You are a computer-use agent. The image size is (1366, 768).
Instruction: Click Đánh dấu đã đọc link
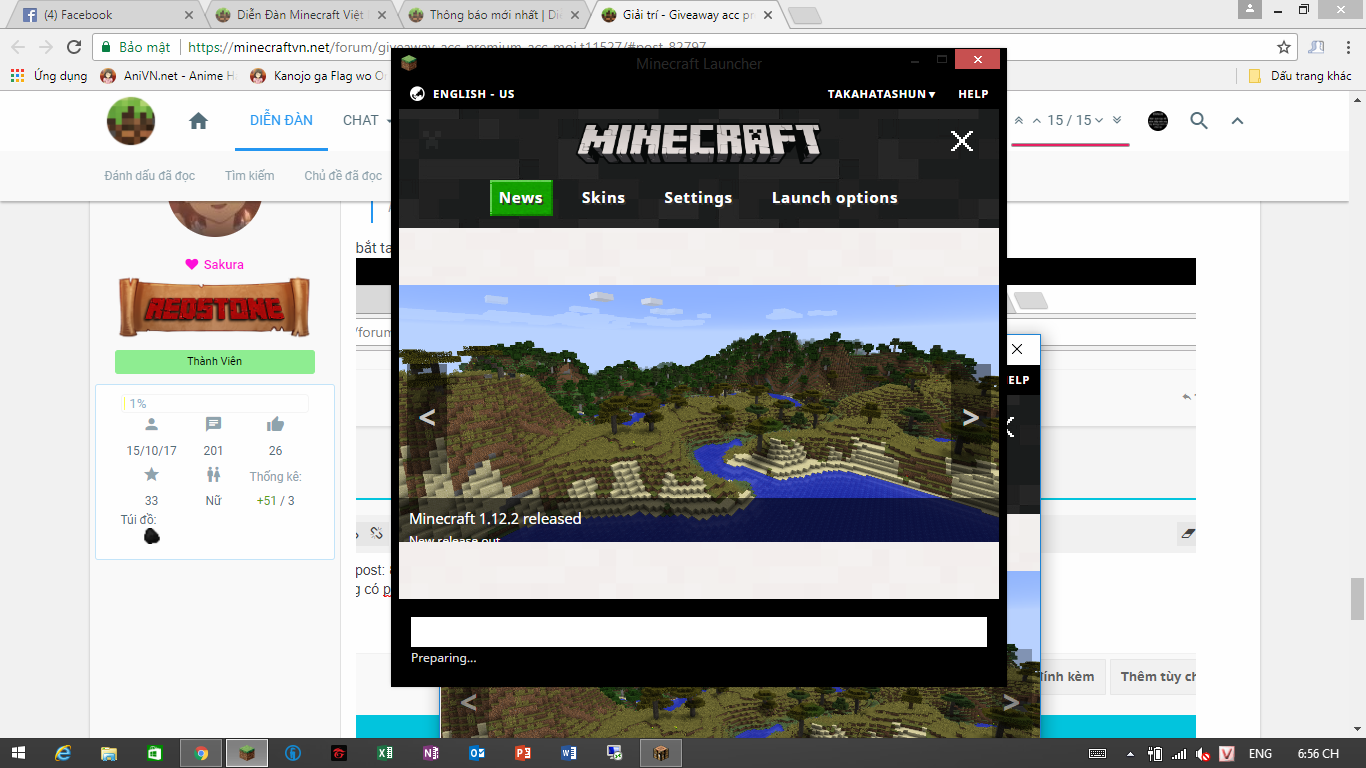click(150, 176)
